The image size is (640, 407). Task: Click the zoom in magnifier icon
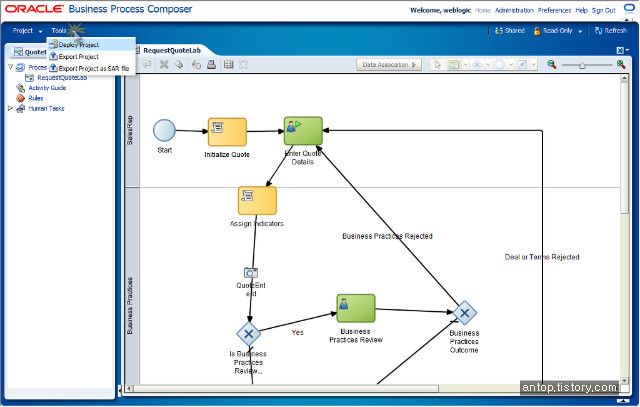click(x=621, y=64)
